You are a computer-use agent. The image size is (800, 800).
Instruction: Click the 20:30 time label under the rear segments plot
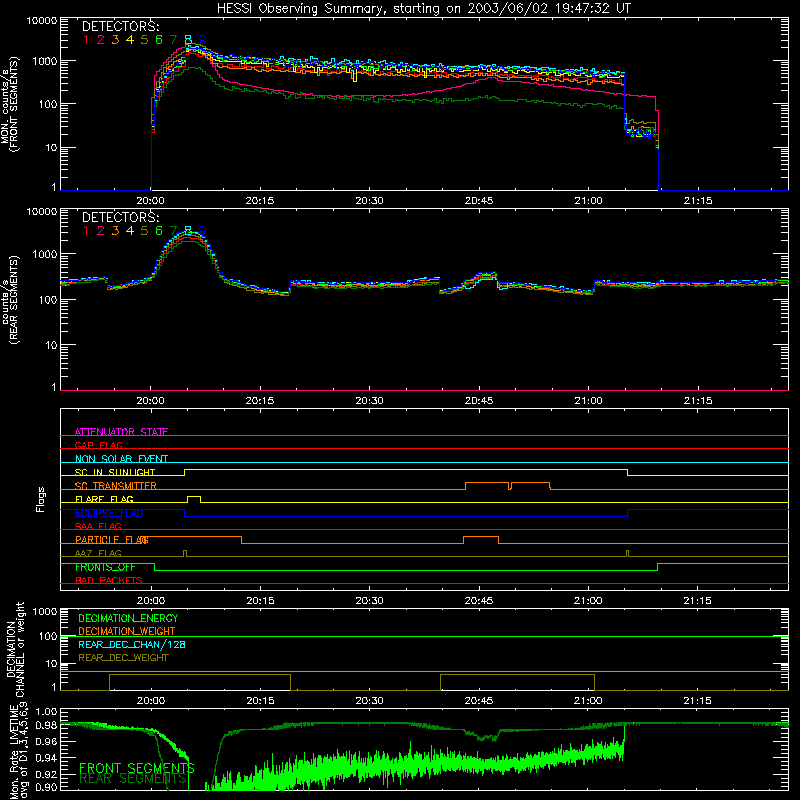369,401
